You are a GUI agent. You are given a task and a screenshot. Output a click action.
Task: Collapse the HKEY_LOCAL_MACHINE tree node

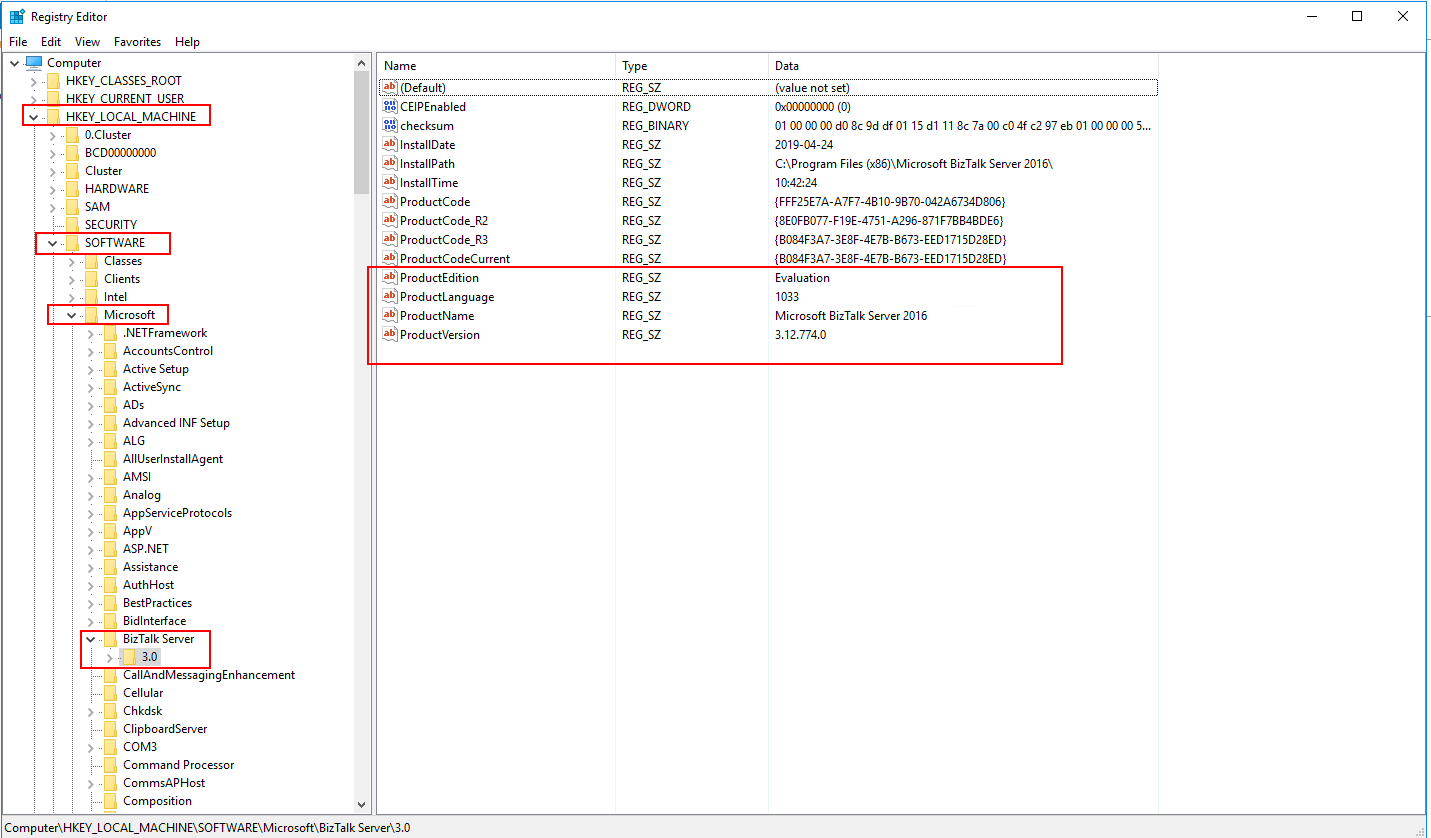[x=33, y=117]
